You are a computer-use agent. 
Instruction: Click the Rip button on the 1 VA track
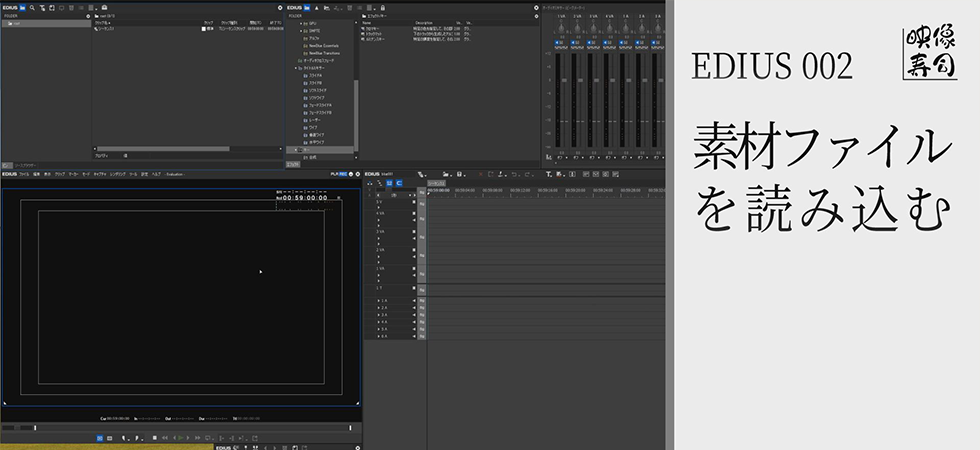pyautogui.click(x=422, y=273)
